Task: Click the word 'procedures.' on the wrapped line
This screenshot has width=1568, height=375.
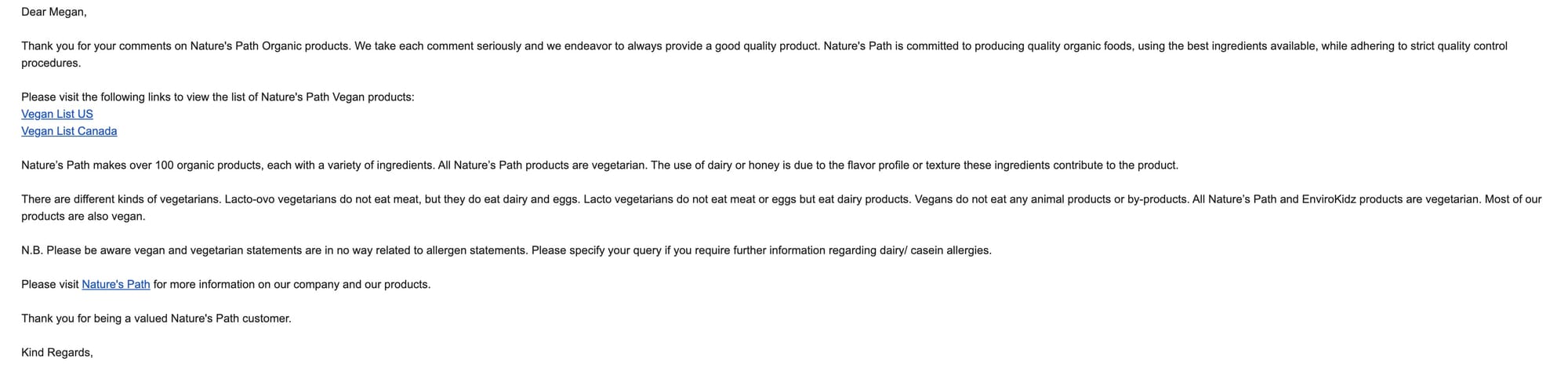Action: pyautogui.click(x=51, y=63)
